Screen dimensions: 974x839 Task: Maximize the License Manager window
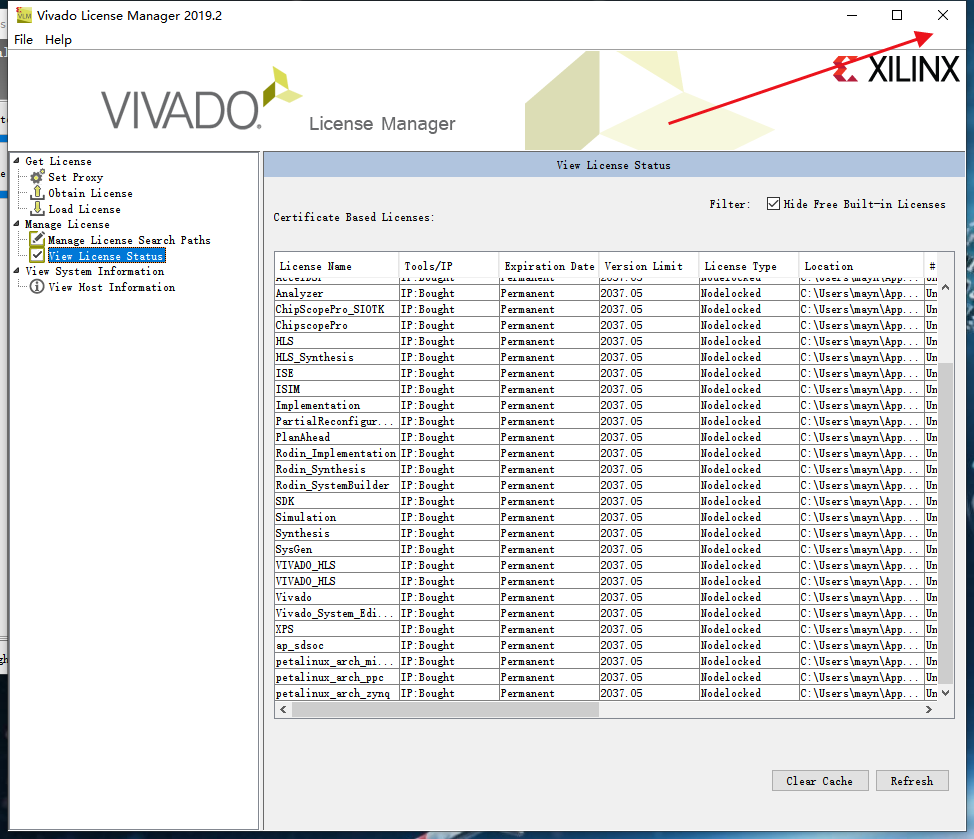[x=897, y=15]
